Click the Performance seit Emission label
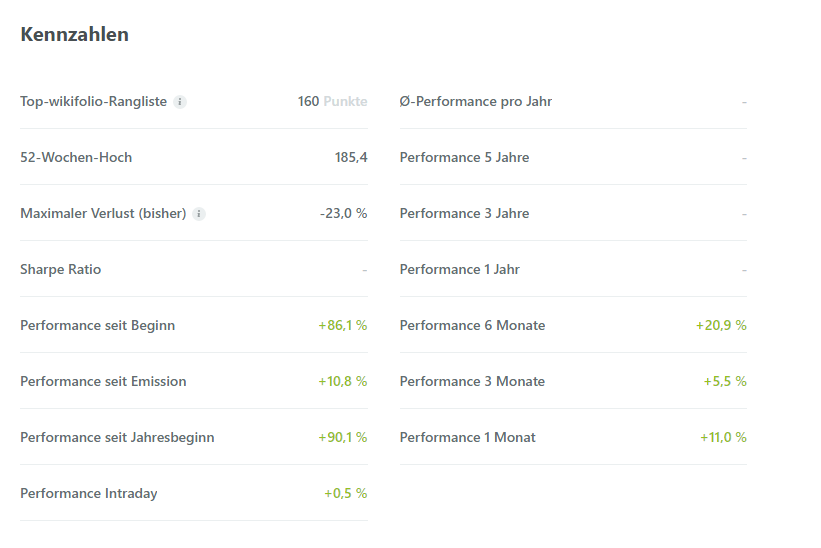 pos(103,382)
